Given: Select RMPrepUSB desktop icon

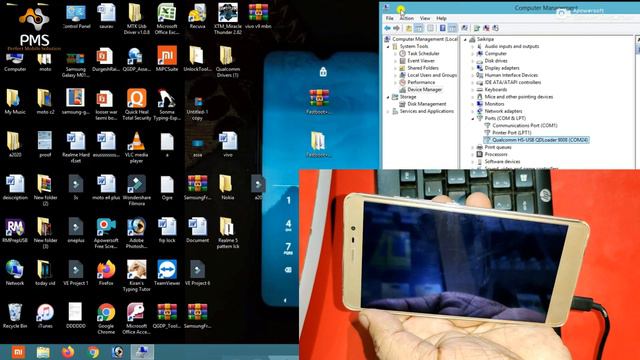Looking at the screenshot, I should 15,231.
